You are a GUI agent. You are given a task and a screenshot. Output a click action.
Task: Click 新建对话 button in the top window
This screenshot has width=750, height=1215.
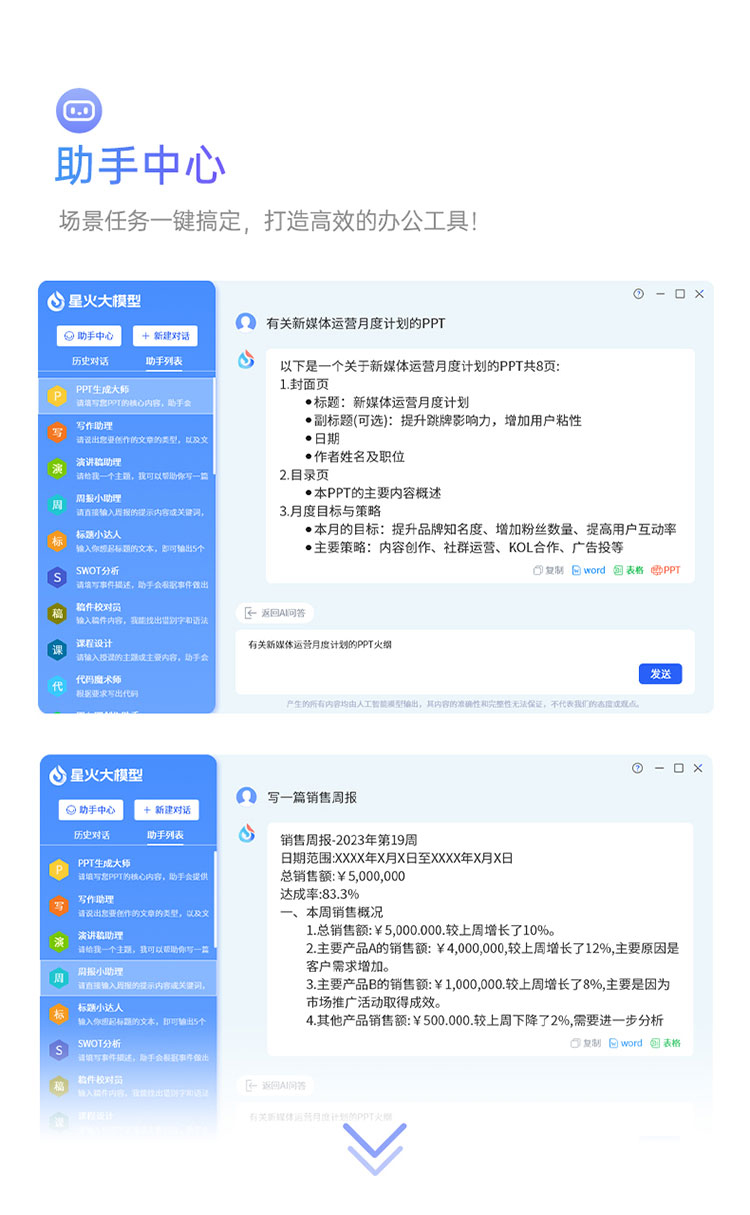[165, 336]
